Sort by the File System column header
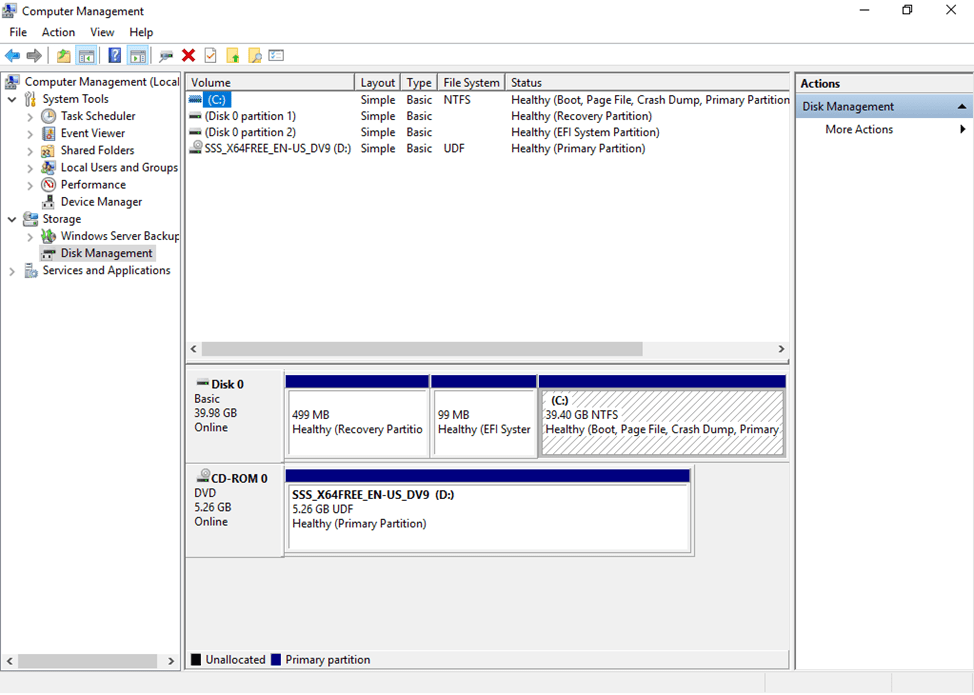The width and height of the screenshot is (974, 695). (471, 83)
